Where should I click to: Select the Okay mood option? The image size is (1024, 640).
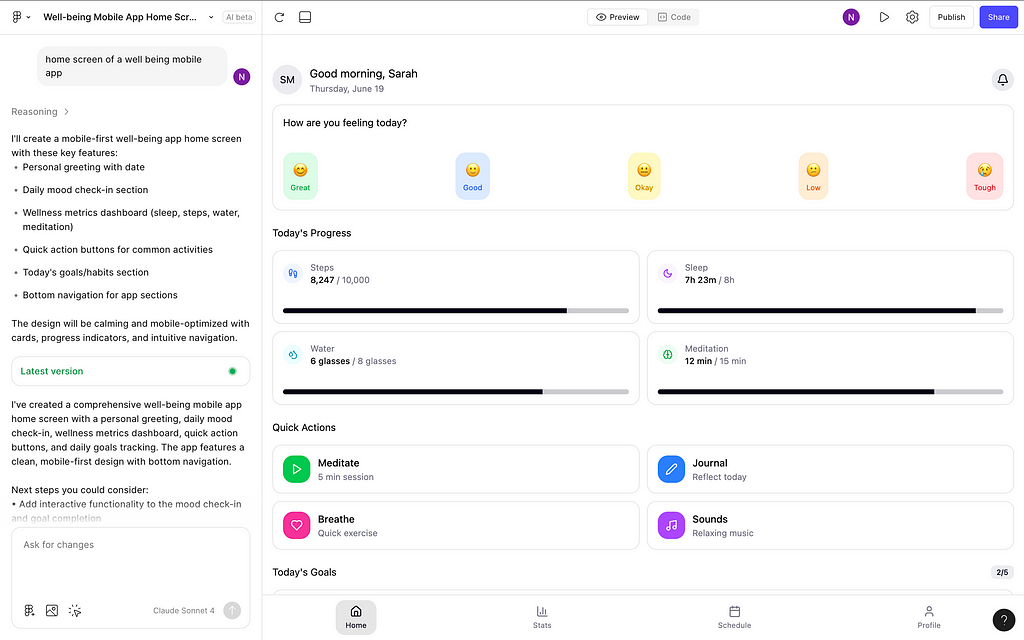(644, 176)
